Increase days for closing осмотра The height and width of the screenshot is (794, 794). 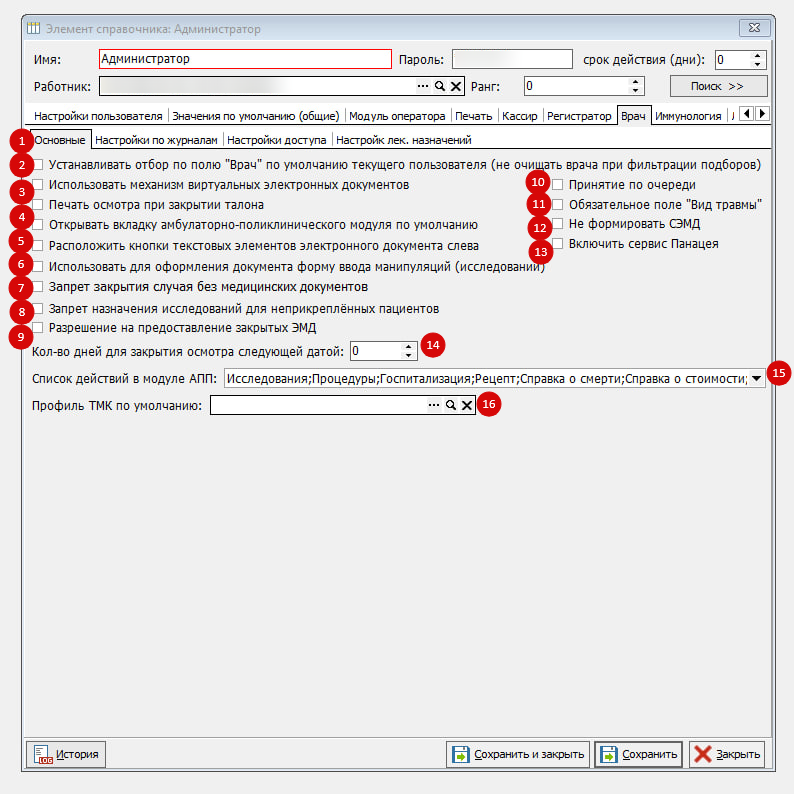[x=409, y=346]
